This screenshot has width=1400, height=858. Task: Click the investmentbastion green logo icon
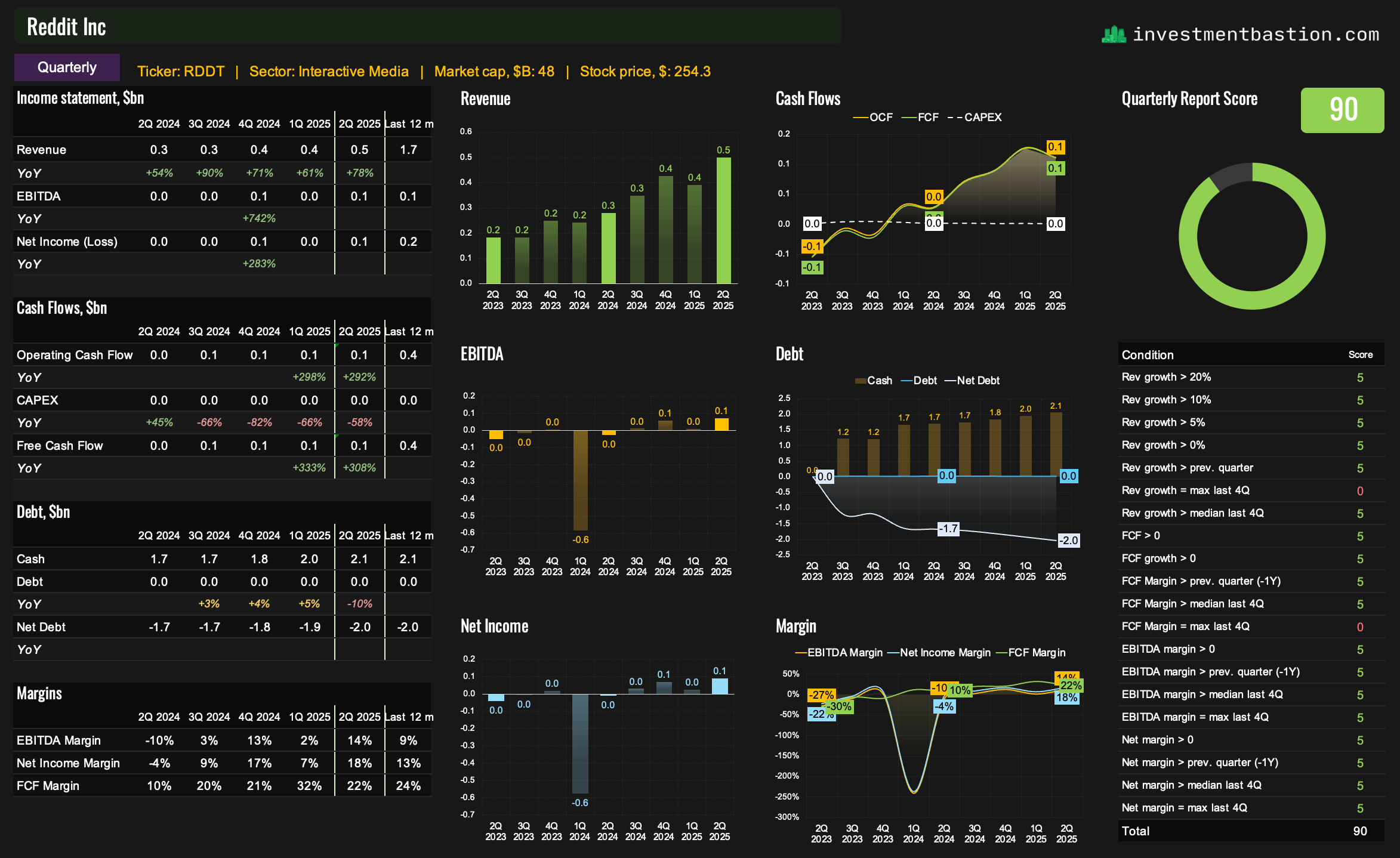[x=1114, y=35]
